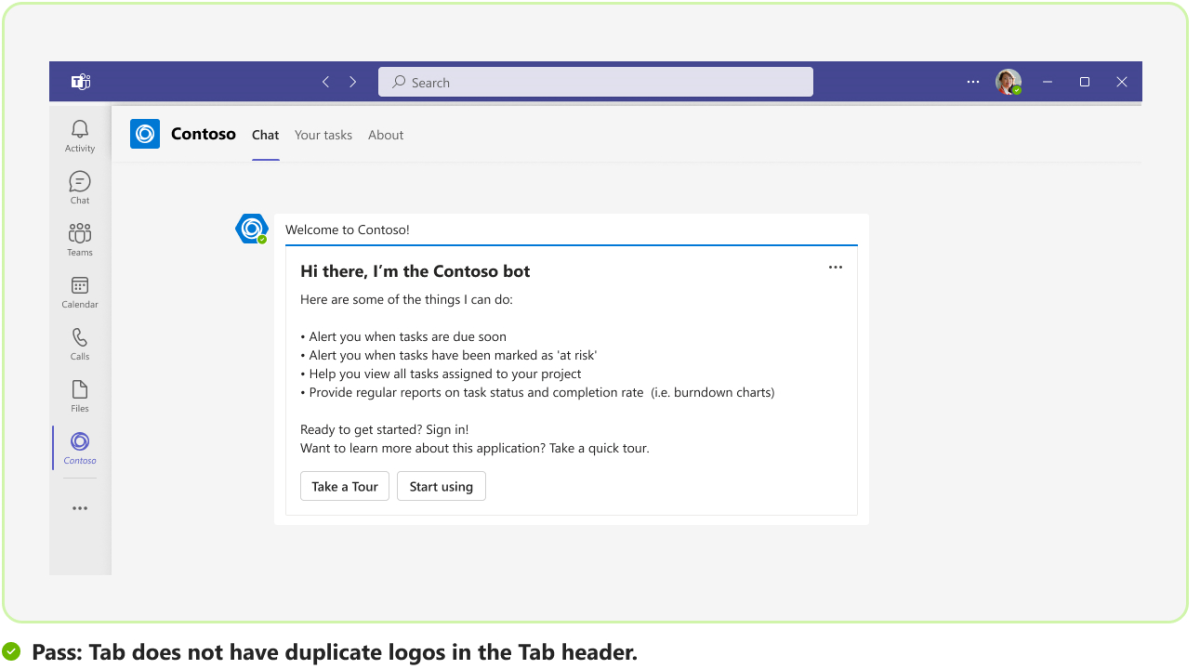
Task: Click 'Take a quick tour' sentence
Action: 599,448
